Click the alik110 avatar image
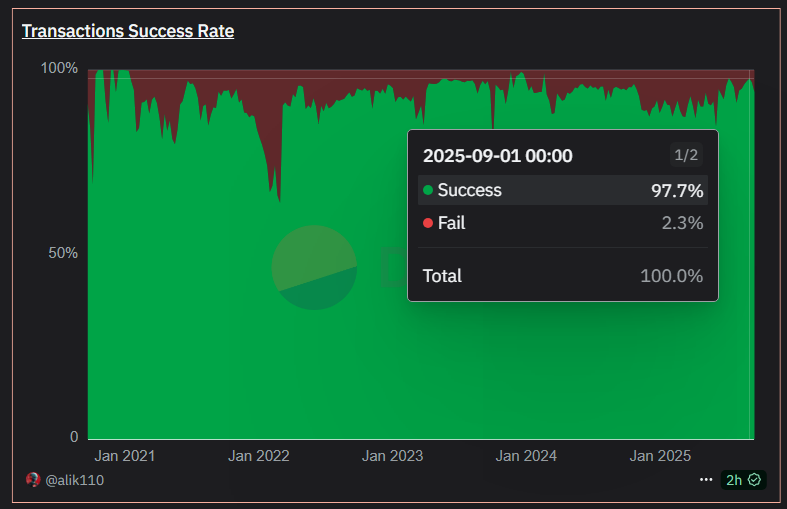Image resolution: width=787 pixels, height=509 pixels. point(33,480)
